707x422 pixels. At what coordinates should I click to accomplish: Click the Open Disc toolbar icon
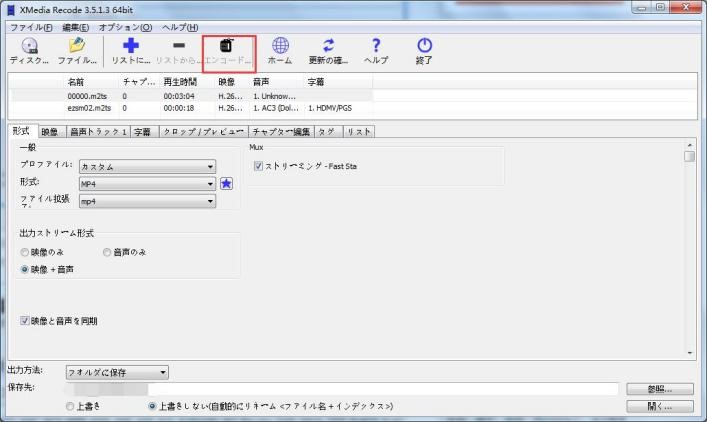point(29,46)
